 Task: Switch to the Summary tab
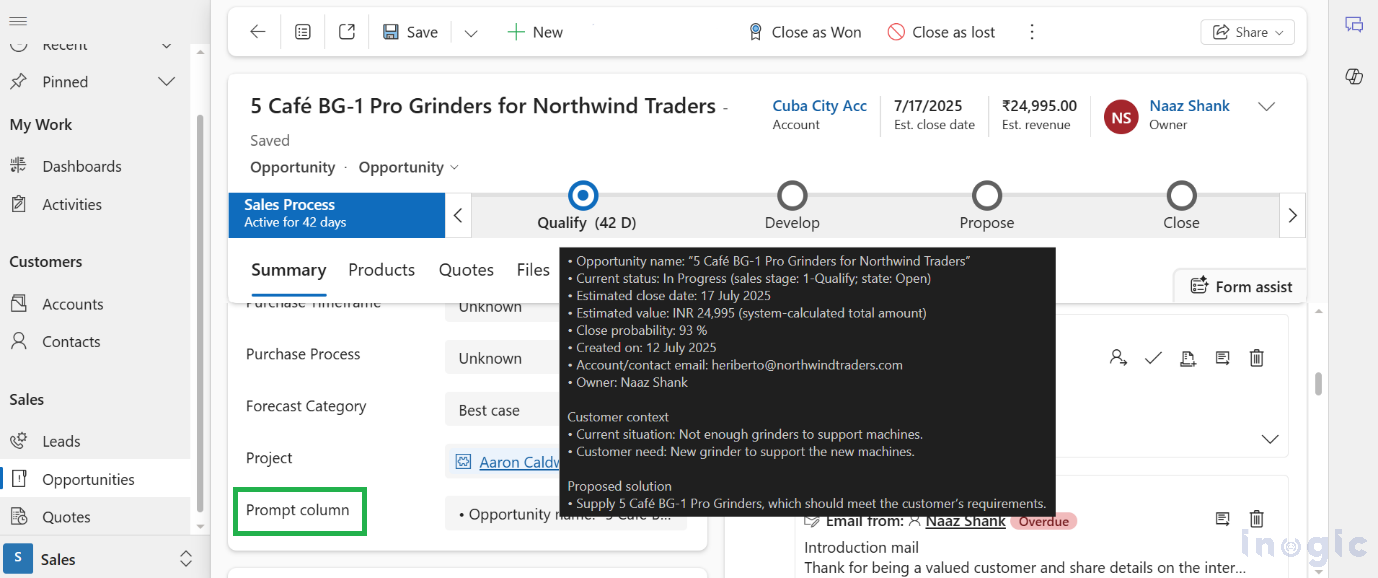288,270
